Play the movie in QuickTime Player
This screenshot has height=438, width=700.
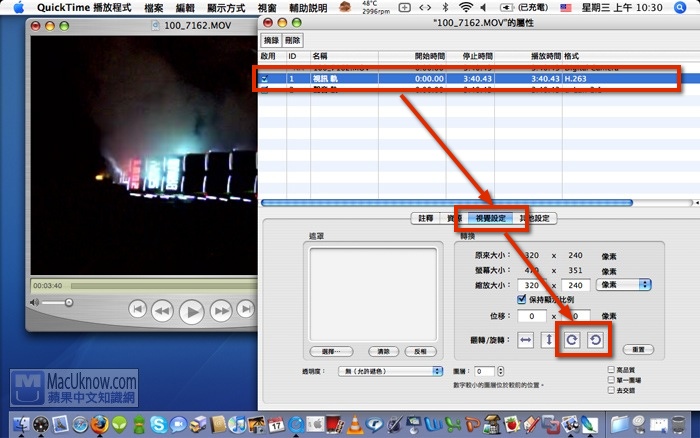point(192,312)
